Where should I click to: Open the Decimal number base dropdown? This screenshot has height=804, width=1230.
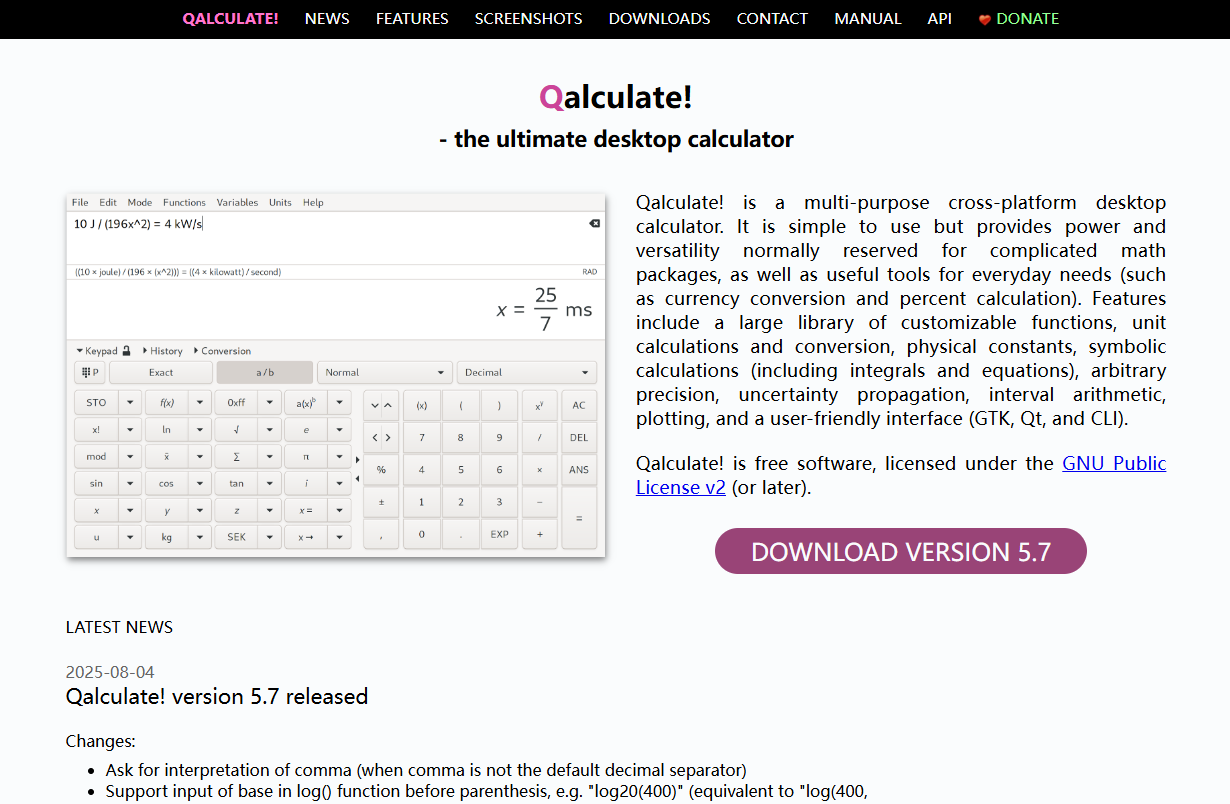pyautogui.click(x=527, y=372)
